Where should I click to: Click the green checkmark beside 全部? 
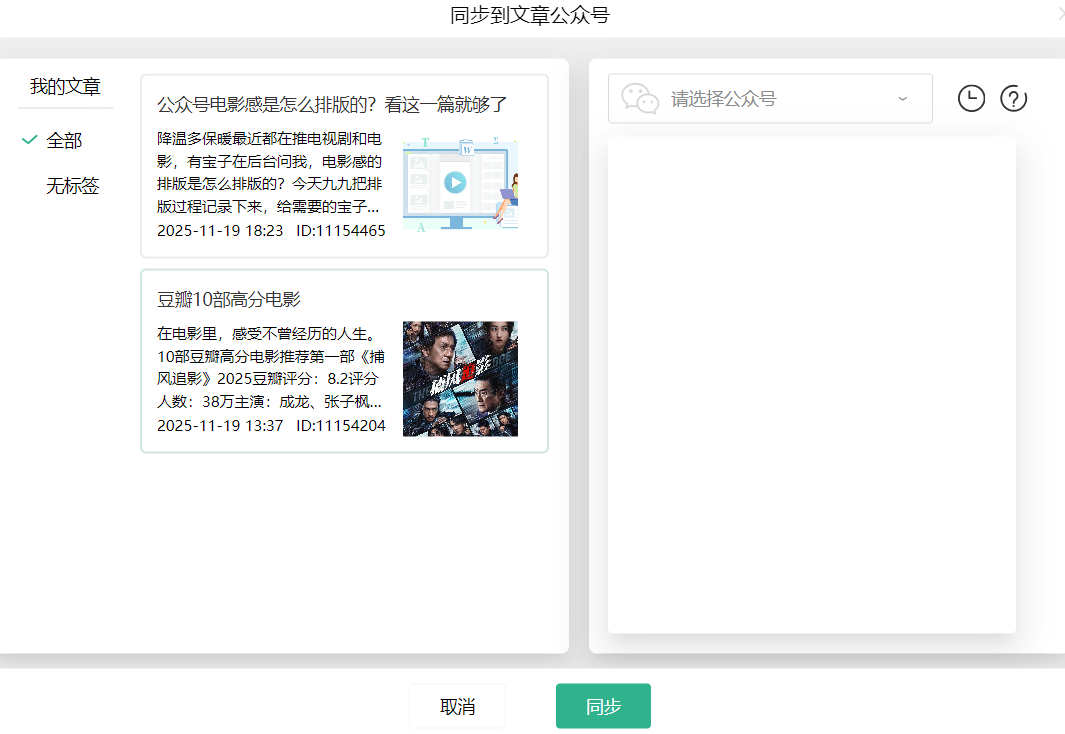(x=29, y=140)
